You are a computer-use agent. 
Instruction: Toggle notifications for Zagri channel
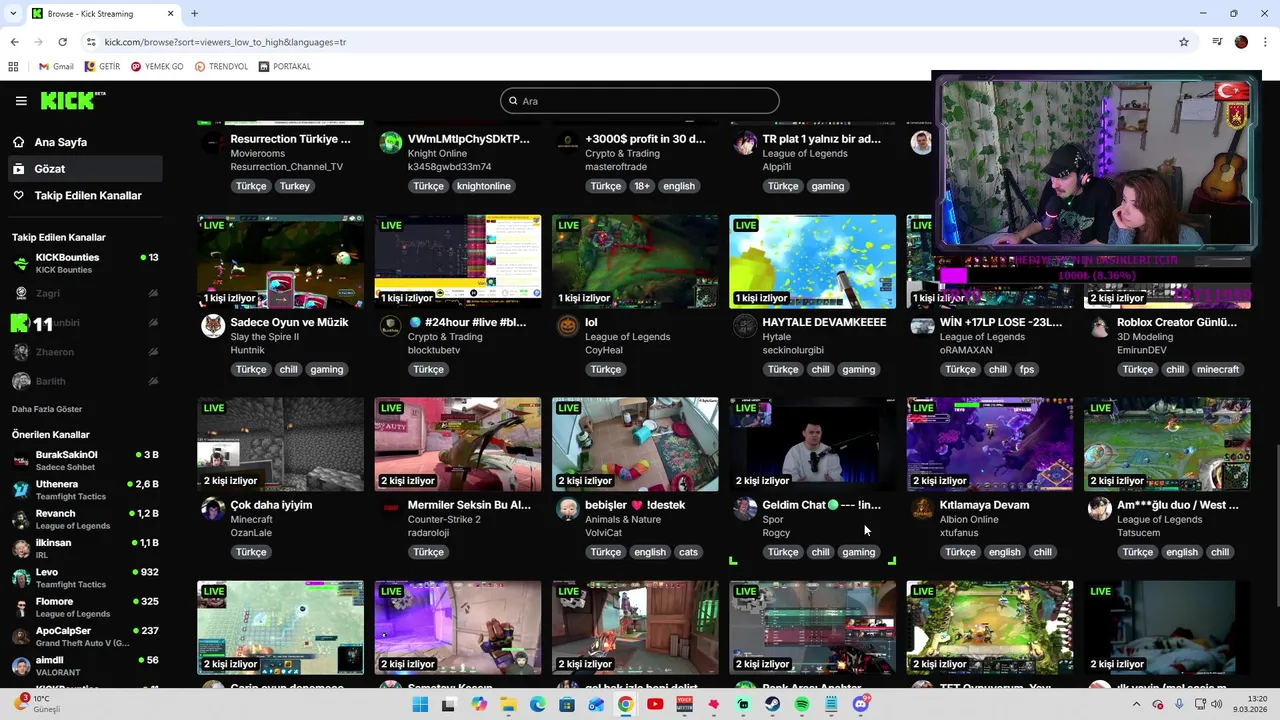(153, 293)
